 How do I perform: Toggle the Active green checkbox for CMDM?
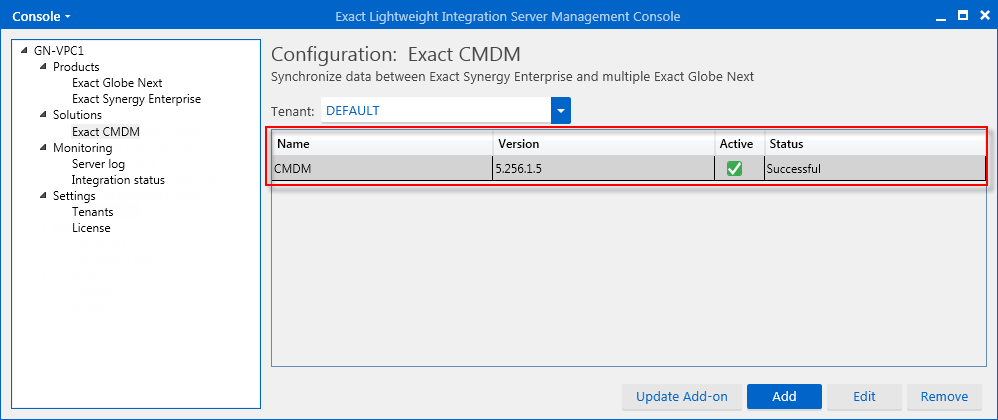[x=734, y=169]
